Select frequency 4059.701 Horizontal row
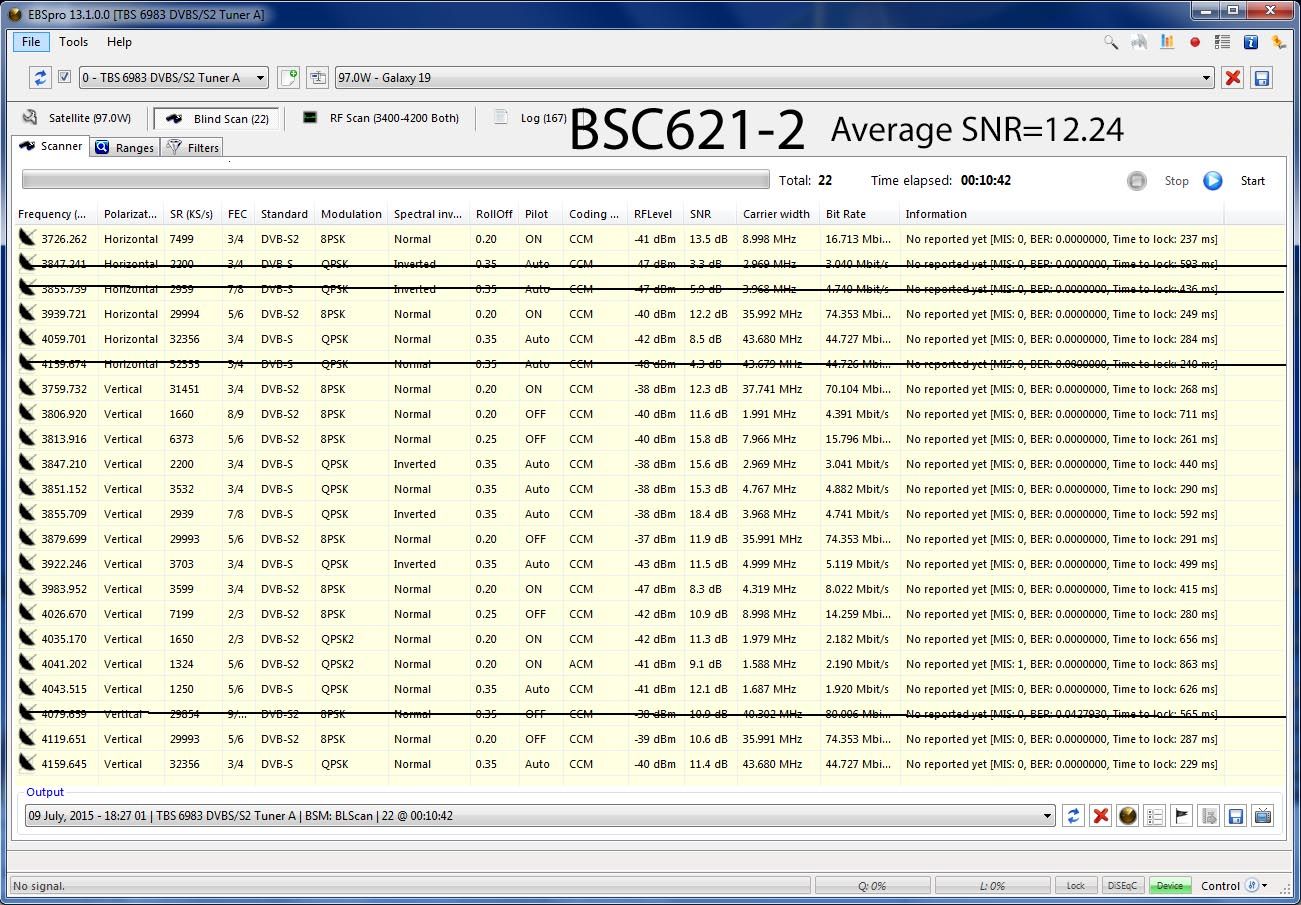 tap(650, 339)
